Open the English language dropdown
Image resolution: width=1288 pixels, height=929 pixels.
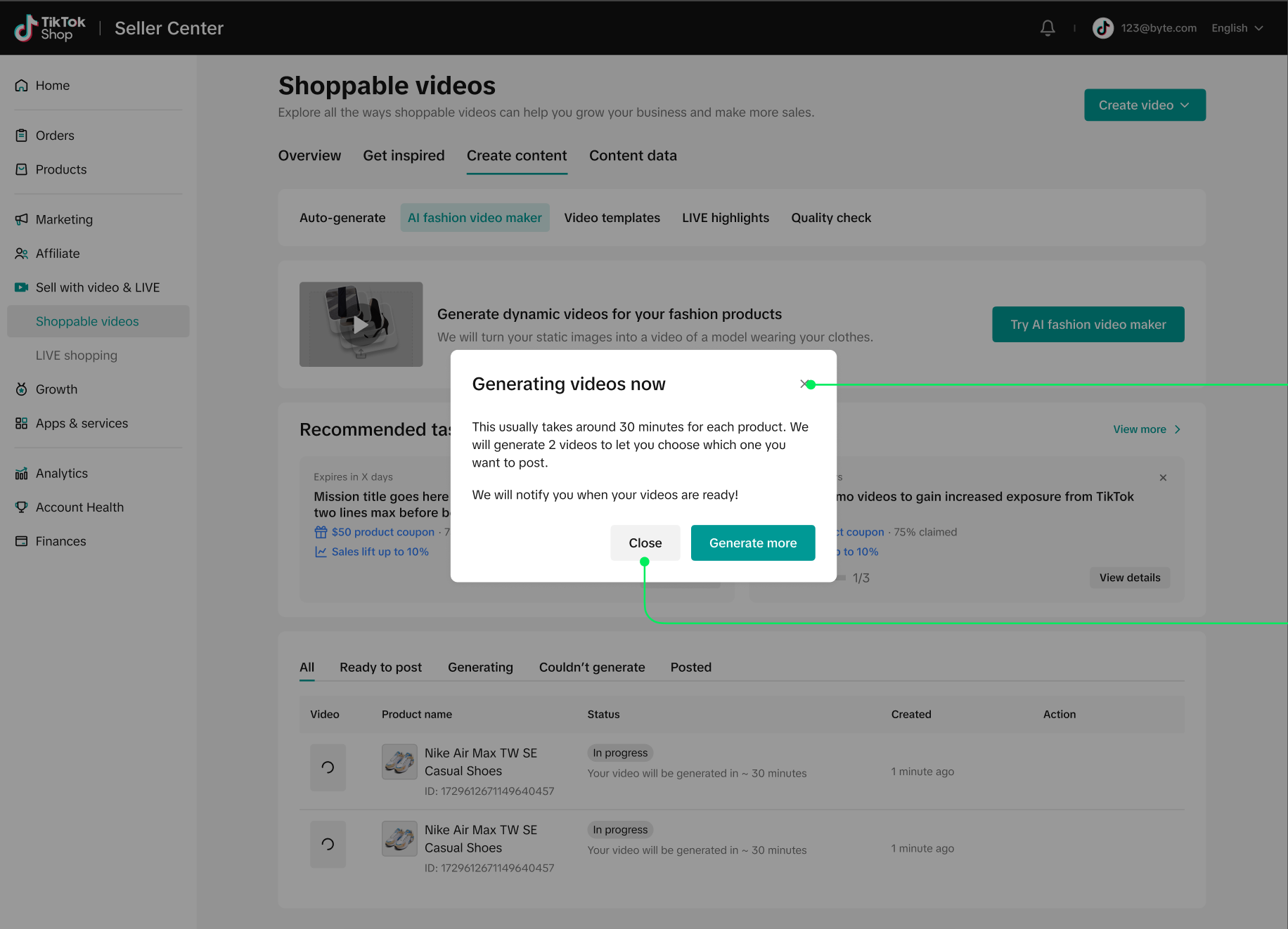click(1237, 28)
